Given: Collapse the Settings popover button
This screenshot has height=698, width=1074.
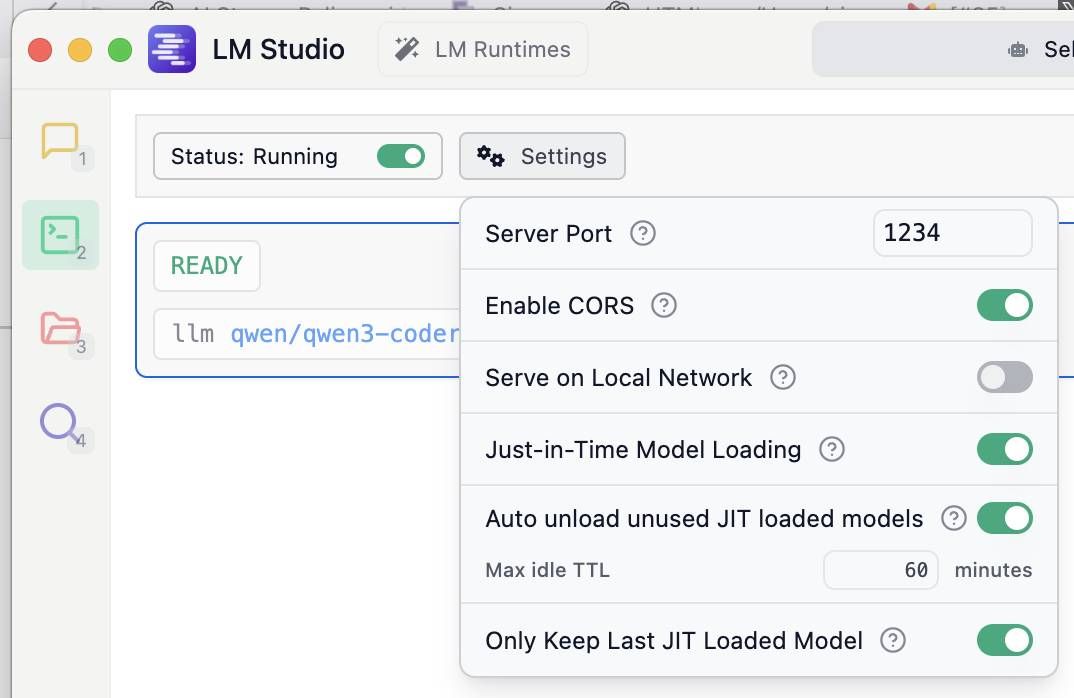Looking at the screenshot, I should (542, 157).
